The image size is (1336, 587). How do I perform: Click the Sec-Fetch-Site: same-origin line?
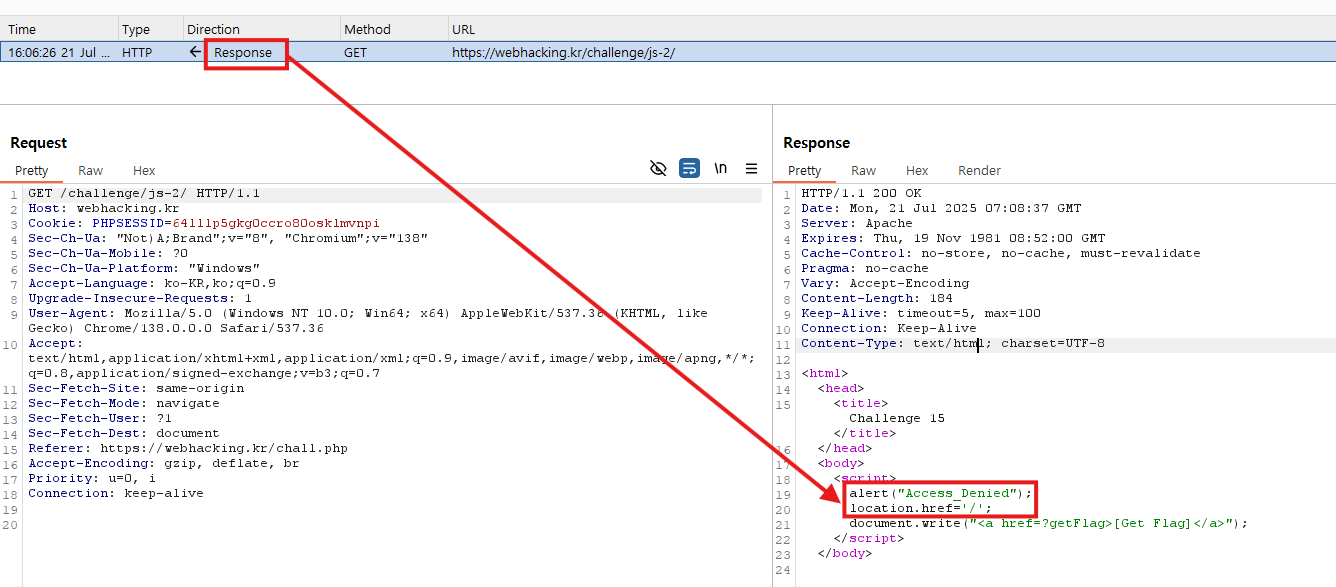click(136, 389)
